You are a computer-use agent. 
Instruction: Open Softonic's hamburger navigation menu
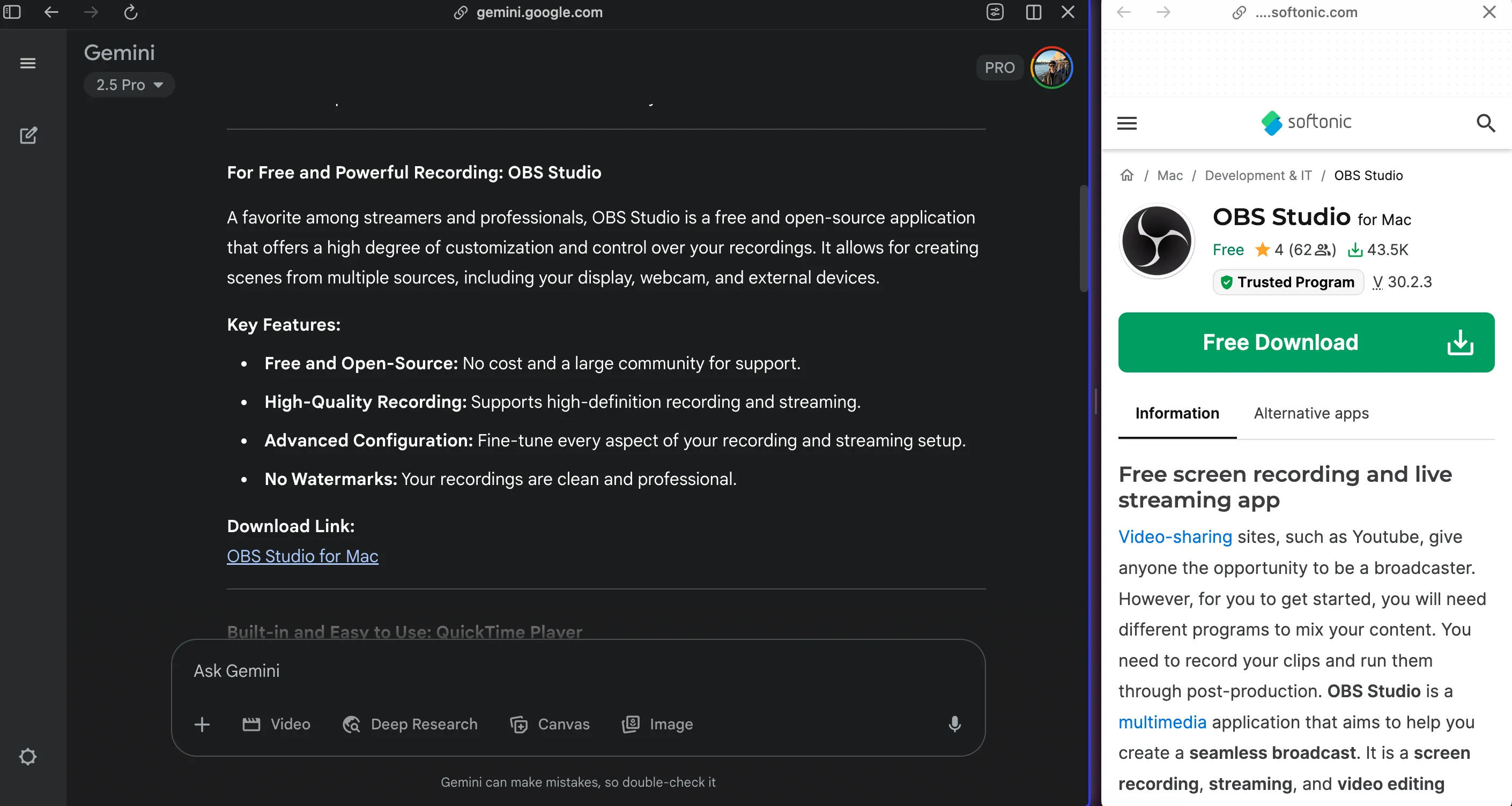1127,123
